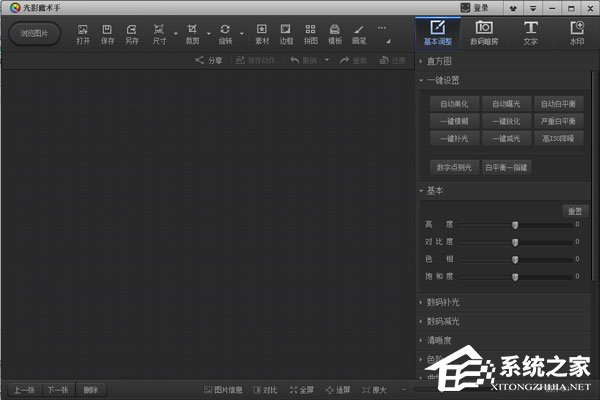The width and height of the screenshot is (600, 400).
Task: Click the 旋转 (Rotate) icon
Action: (x=225, y=34)
